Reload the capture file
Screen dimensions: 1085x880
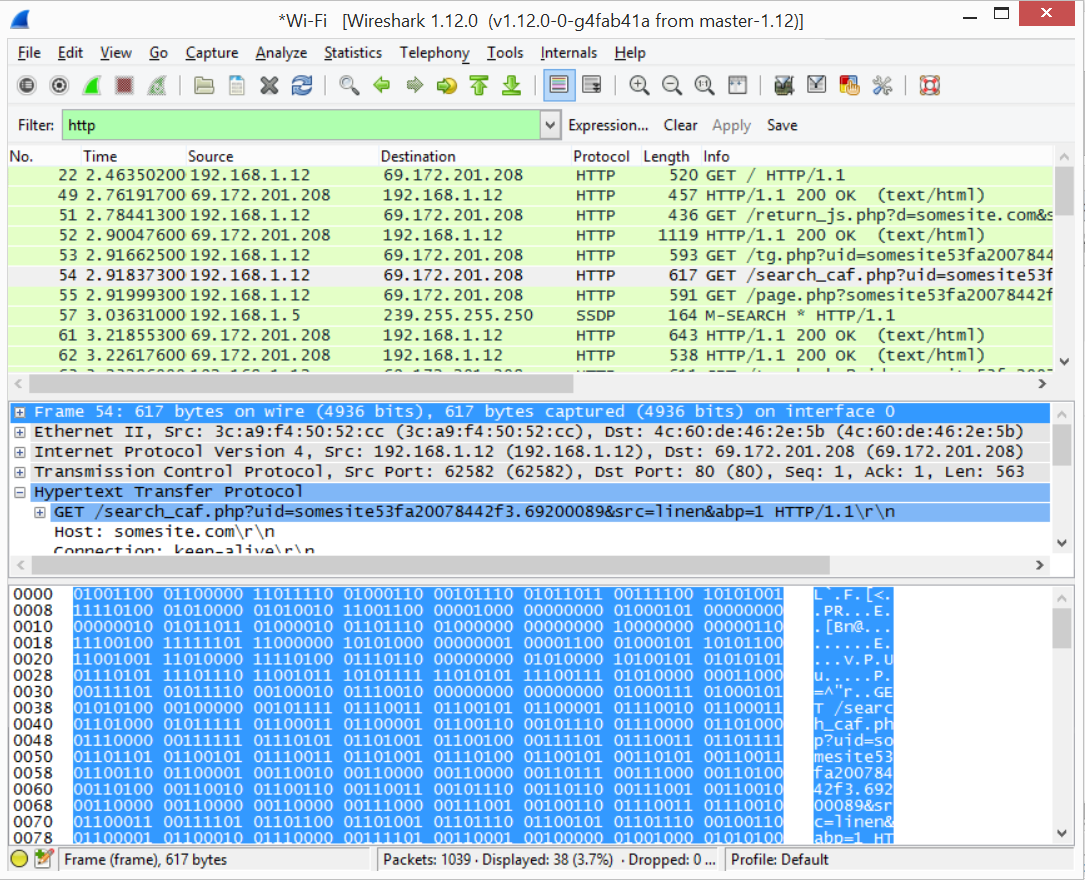(x=302, y=86)
